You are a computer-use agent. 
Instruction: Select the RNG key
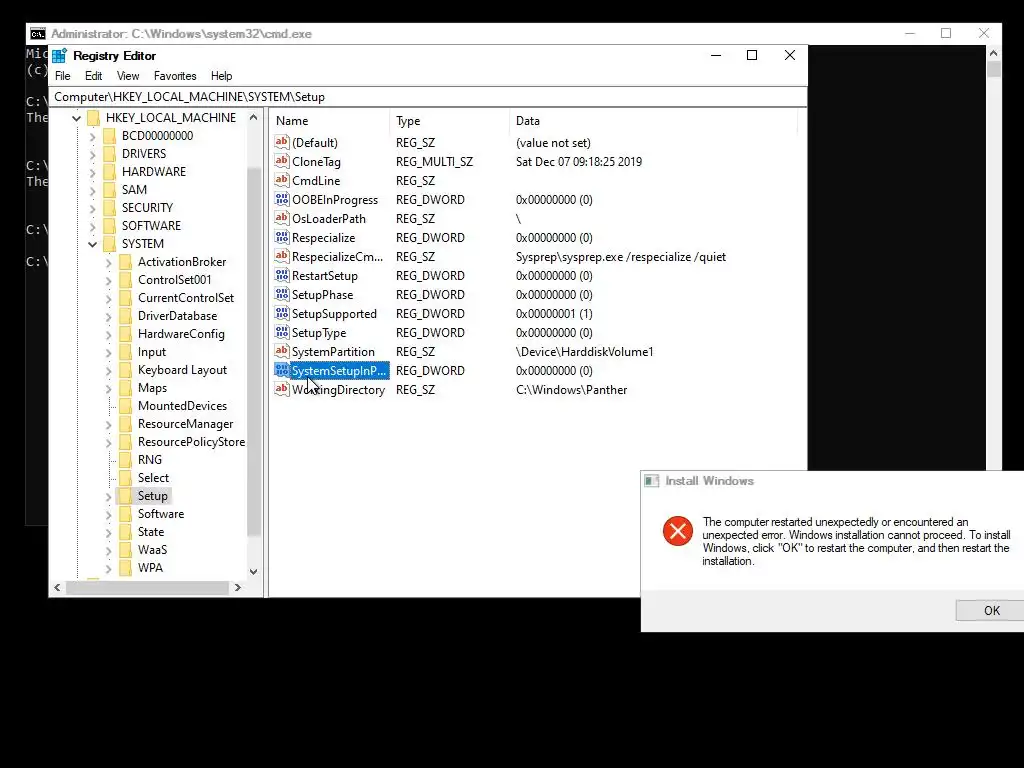click(150, 460)
